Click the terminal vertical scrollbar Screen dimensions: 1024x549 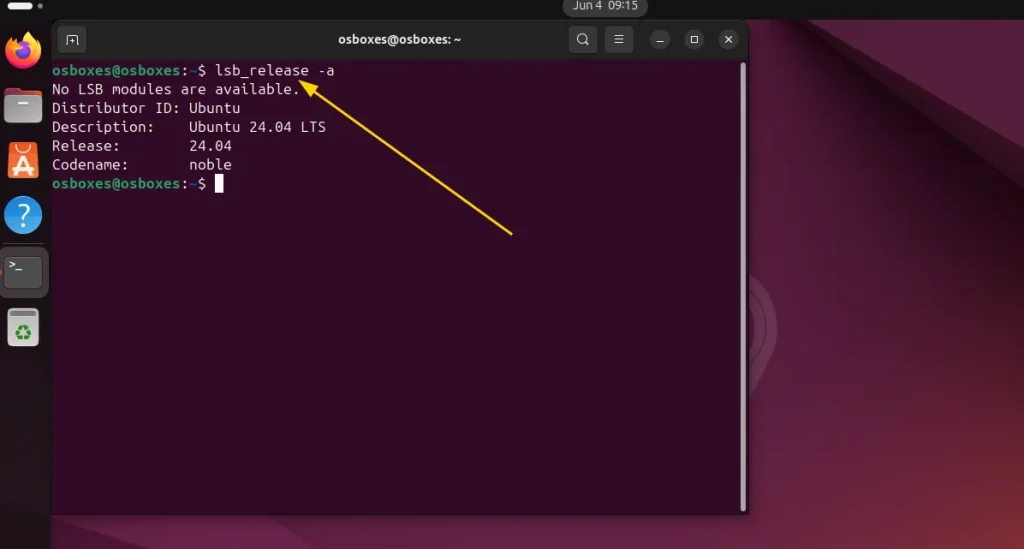coord(743,287)
